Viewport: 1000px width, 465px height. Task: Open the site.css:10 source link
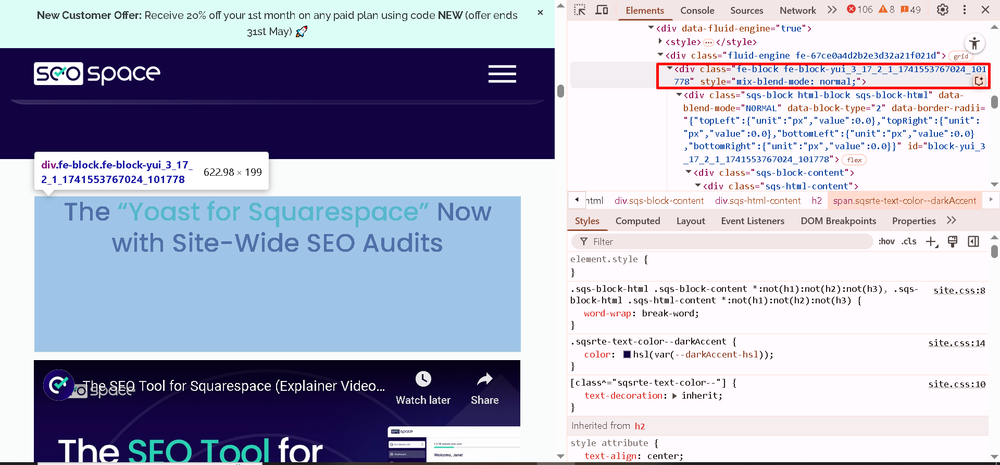click(x=957, y=384)
